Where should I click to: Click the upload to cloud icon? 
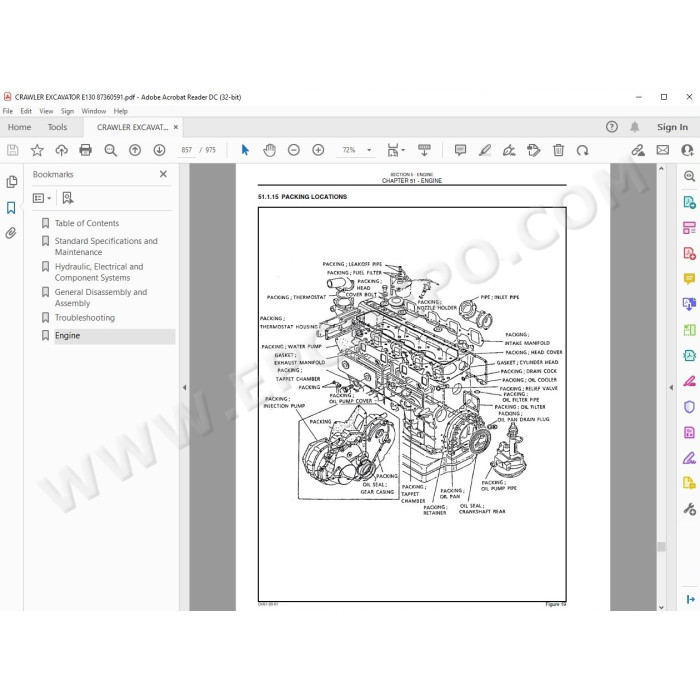point(62,150)
